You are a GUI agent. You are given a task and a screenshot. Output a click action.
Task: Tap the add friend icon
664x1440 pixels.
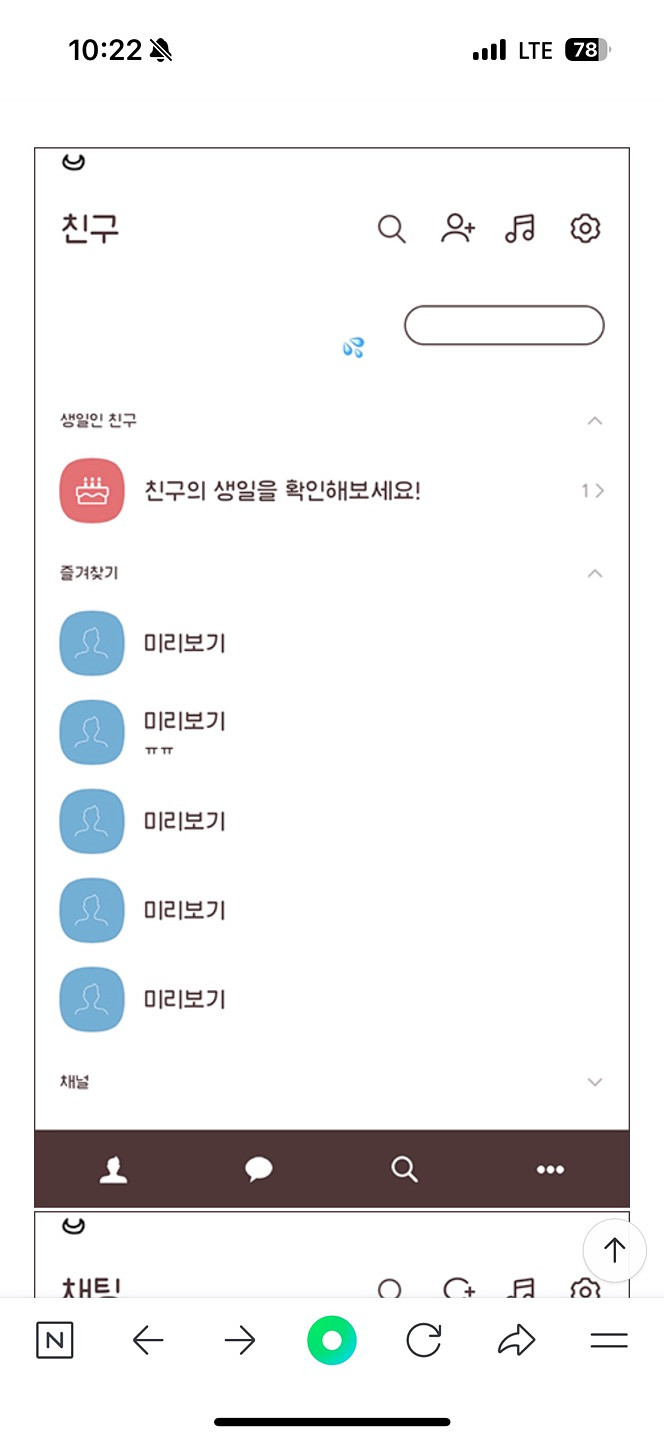click(457, 229)
